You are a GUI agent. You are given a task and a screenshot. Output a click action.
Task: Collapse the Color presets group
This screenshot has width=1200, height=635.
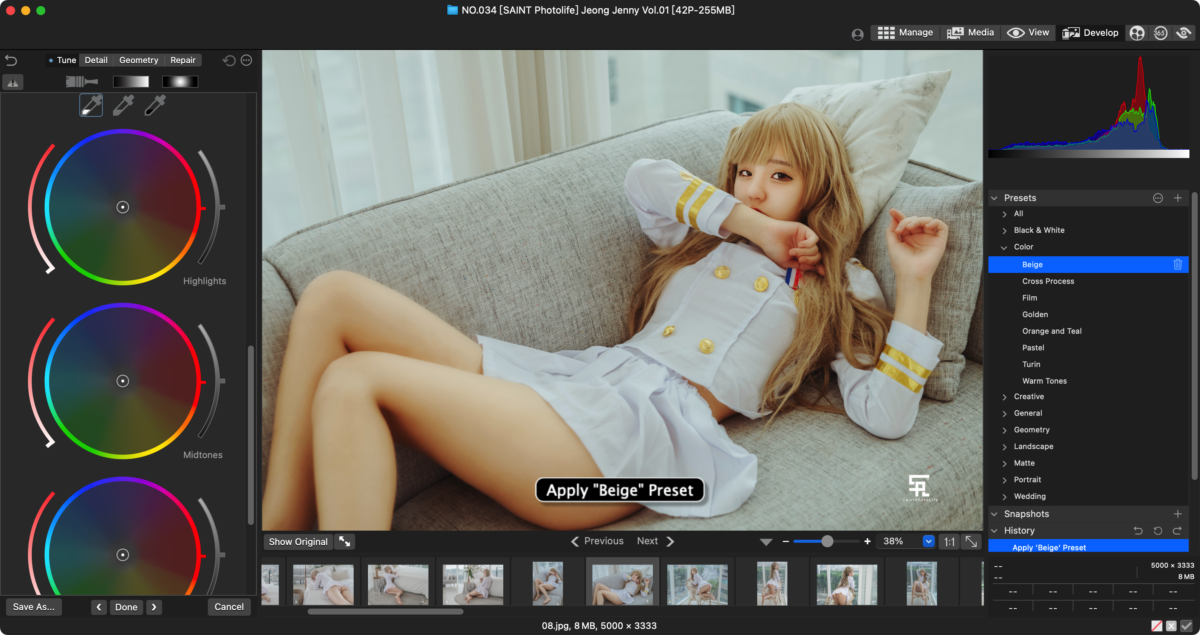tap(1005, 247)
